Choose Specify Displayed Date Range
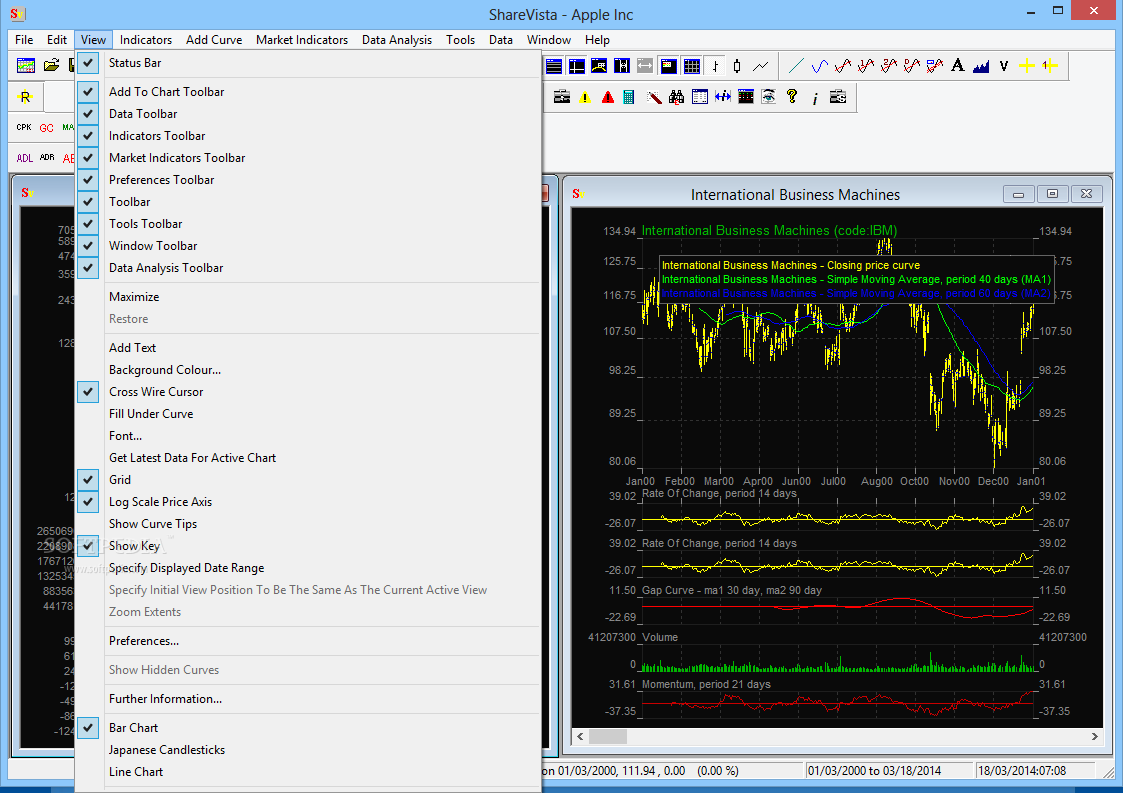This screenshot has width=1123, height=793. click(308, 568)
